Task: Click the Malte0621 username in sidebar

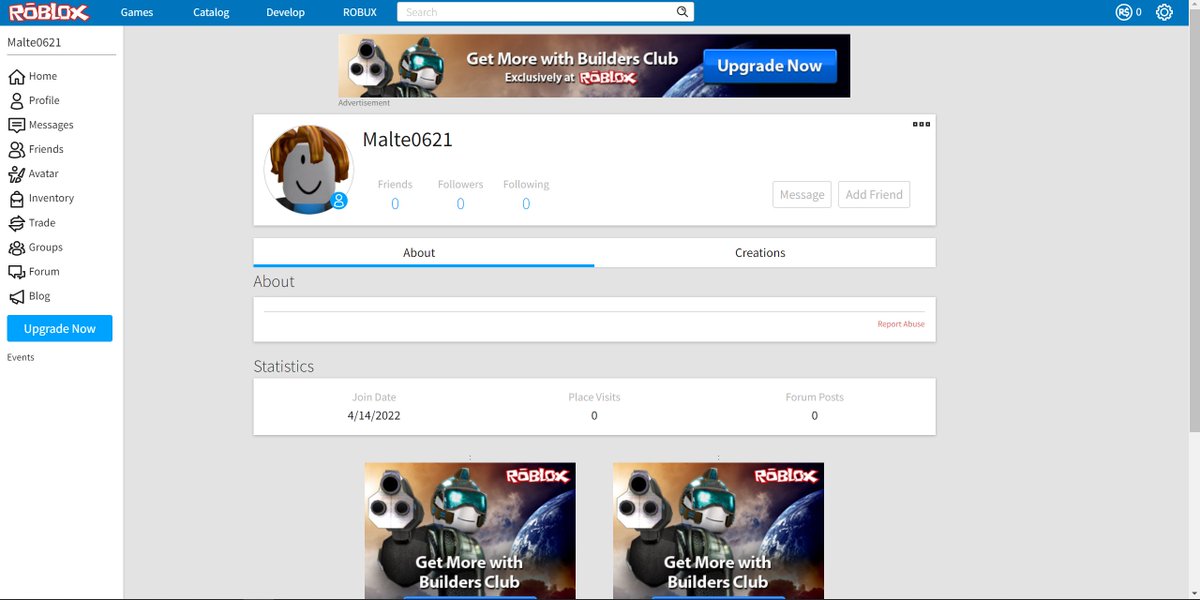Action: 34,42
